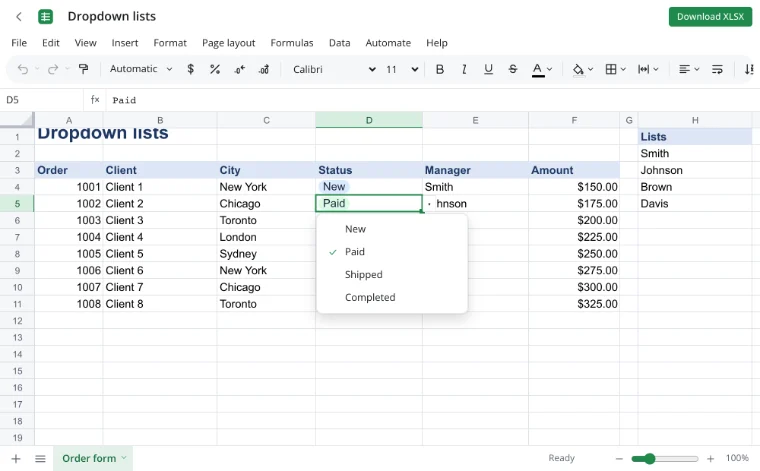Screen dimensions: 760x471
Task: Select the paint format icon
Action: click(x=83, y=69)
